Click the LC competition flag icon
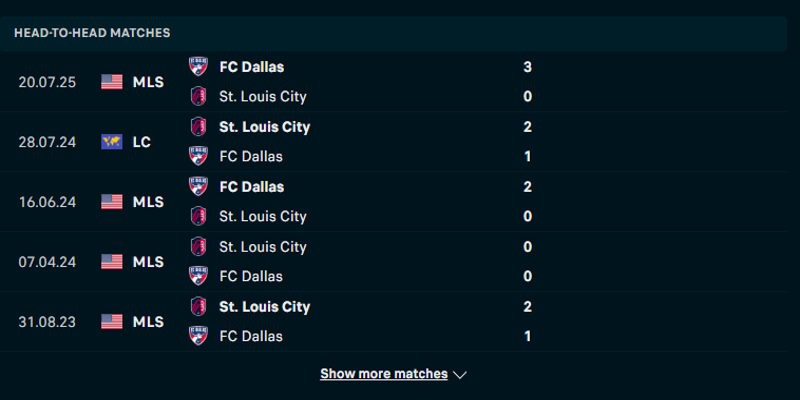 (x=112, y=142)
